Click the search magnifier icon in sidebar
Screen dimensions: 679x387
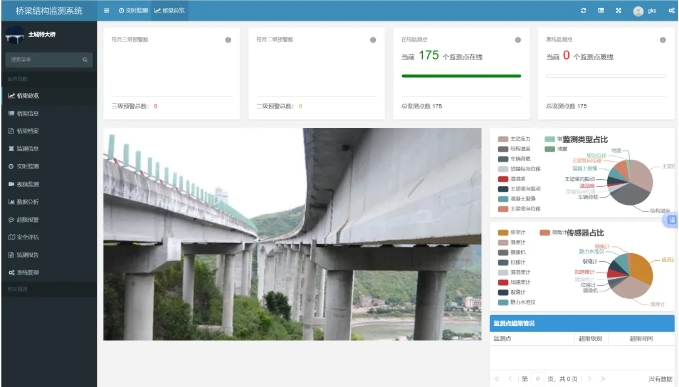(x=85, y=60)
